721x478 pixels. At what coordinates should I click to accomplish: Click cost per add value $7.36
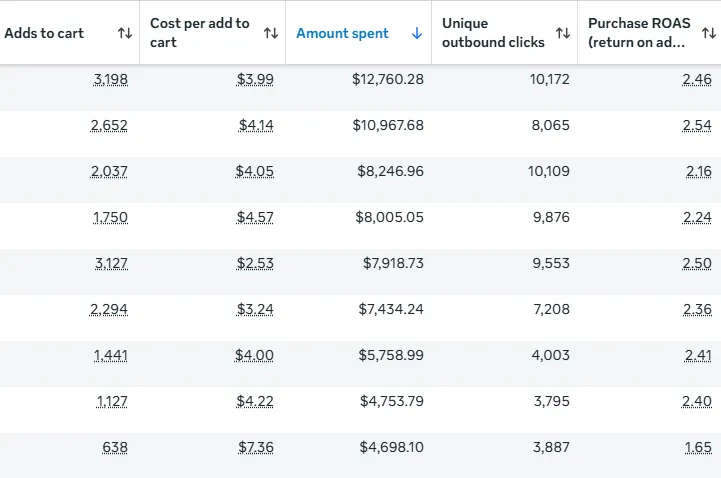[256, 447]
